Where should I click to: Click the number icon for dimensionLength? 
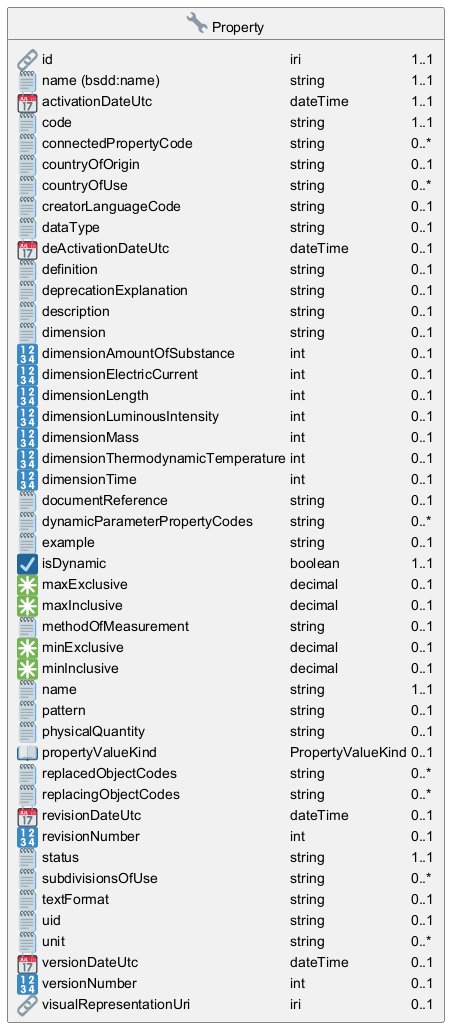point(26,396)
